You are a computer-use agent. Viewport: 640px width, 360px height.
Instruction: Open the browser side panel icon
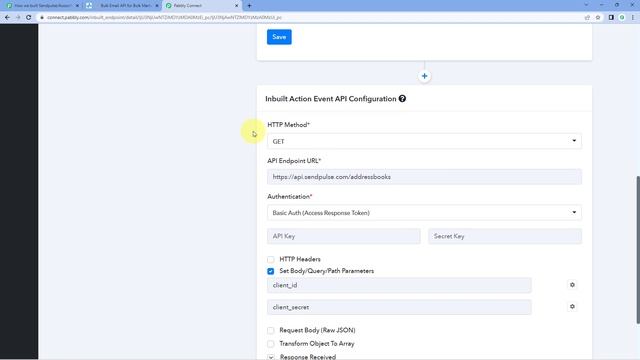click(611, 18)
